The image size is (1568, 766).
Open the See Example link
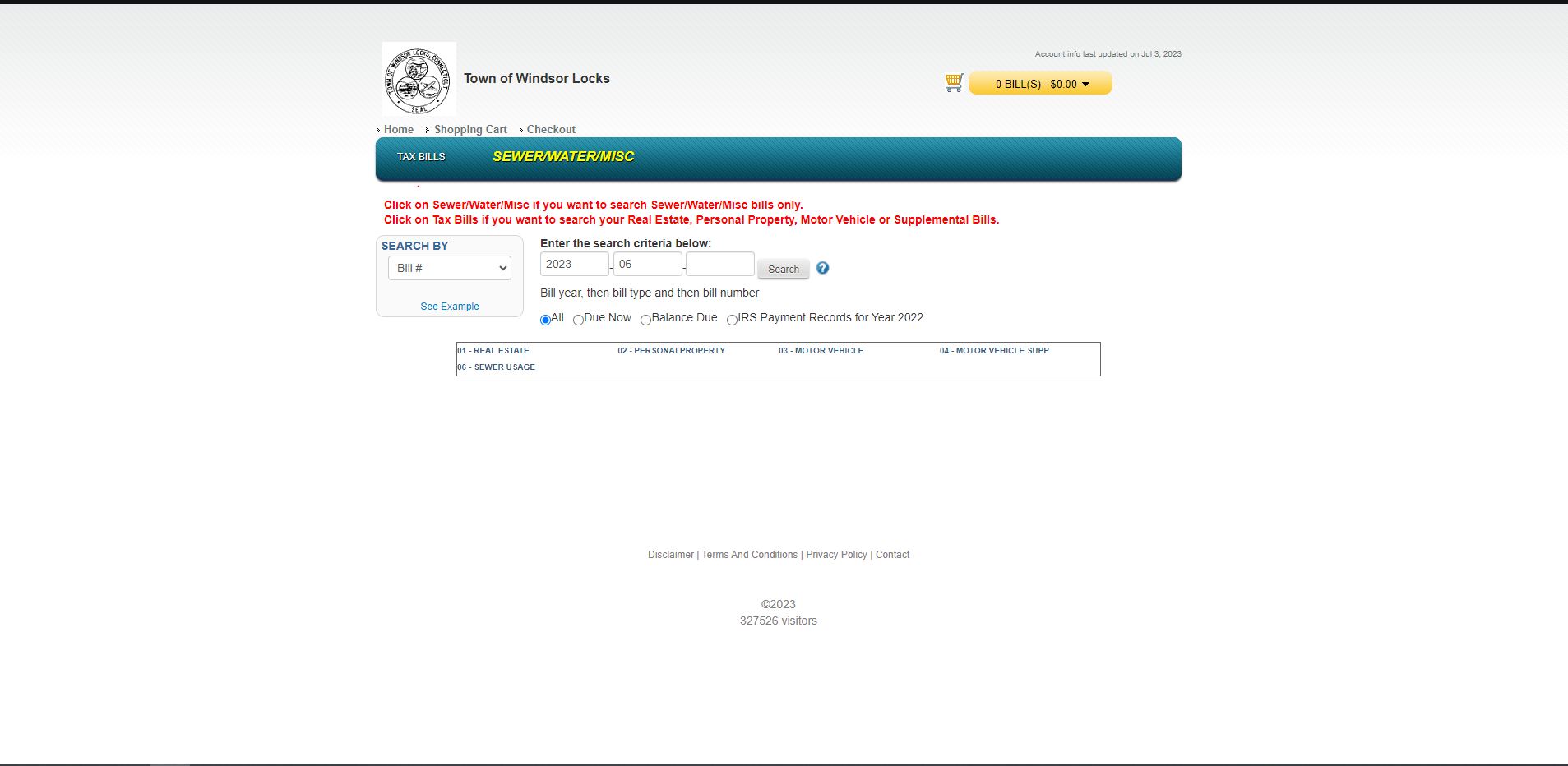point(449,306)
